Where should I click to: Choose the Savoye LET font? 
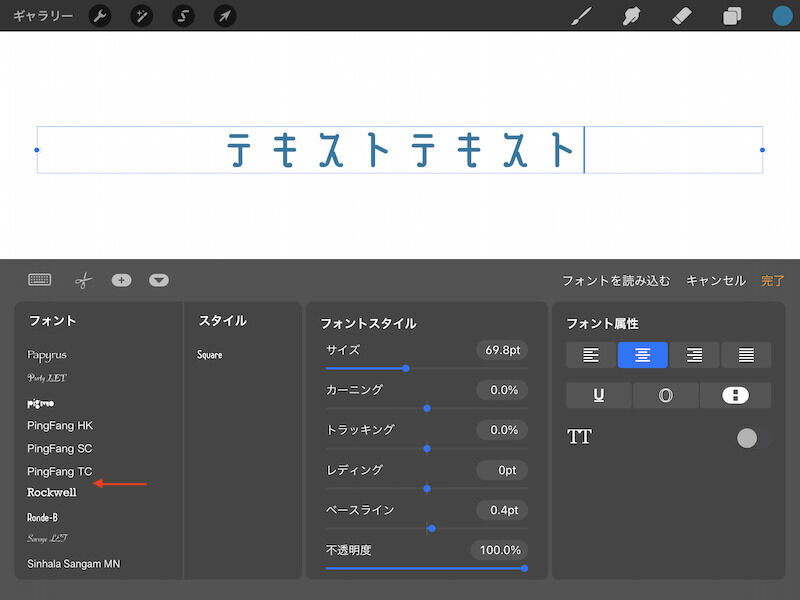pos(47,538)
